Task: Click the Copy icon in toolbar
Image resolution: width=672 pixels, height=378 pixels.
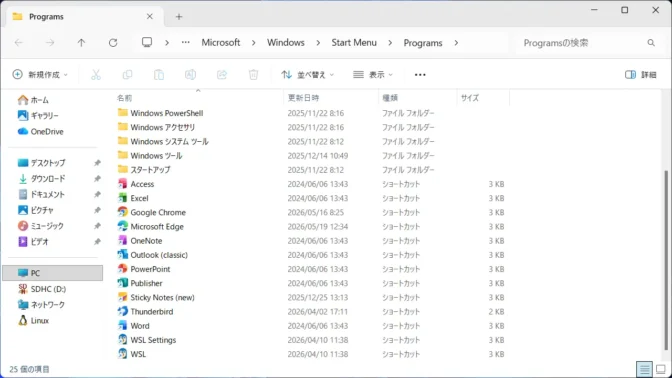Action: [127, 75]
